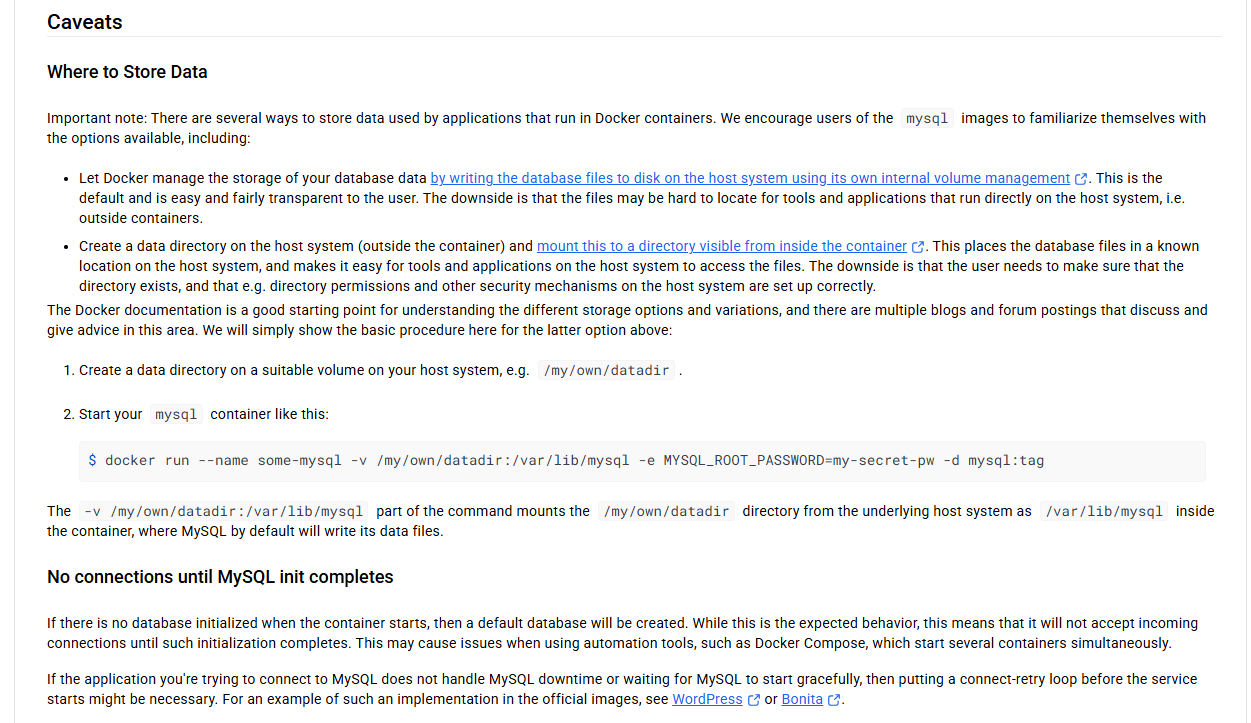Click the dollar prompt in the command block
This screenshot has height=723, width=1251.
click(93, 461)
